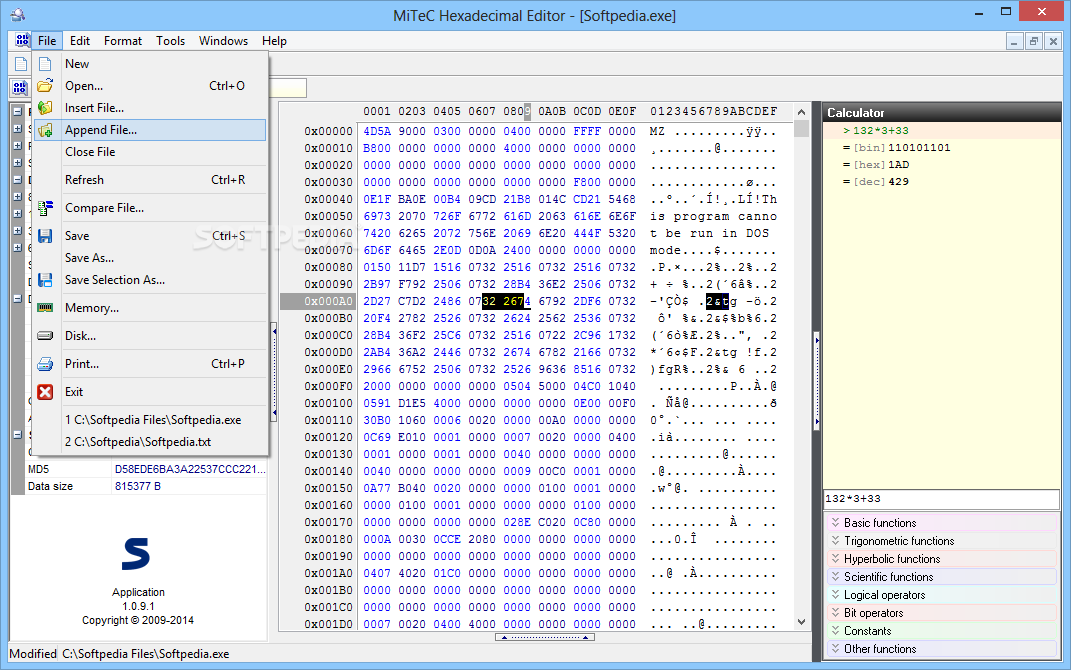Click the [dec] 429 calculator result
Screen dimensions: 1071x670
pos(876,182)
